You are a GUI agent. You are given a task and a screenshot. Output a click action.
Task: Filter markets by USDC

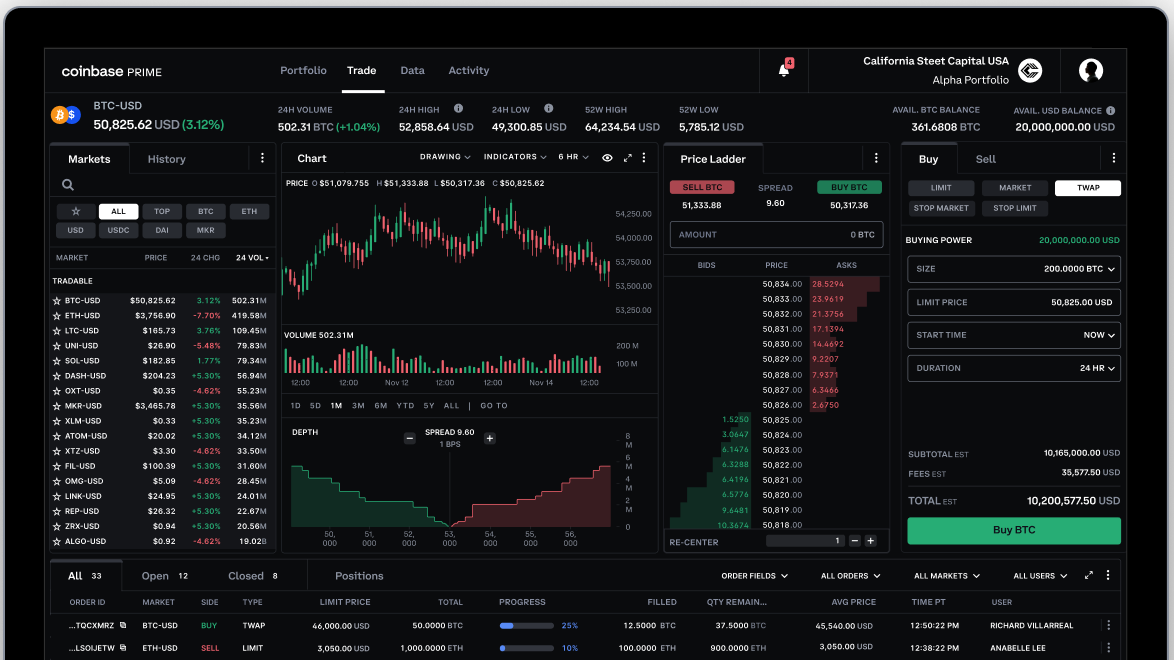pos(118,230)
